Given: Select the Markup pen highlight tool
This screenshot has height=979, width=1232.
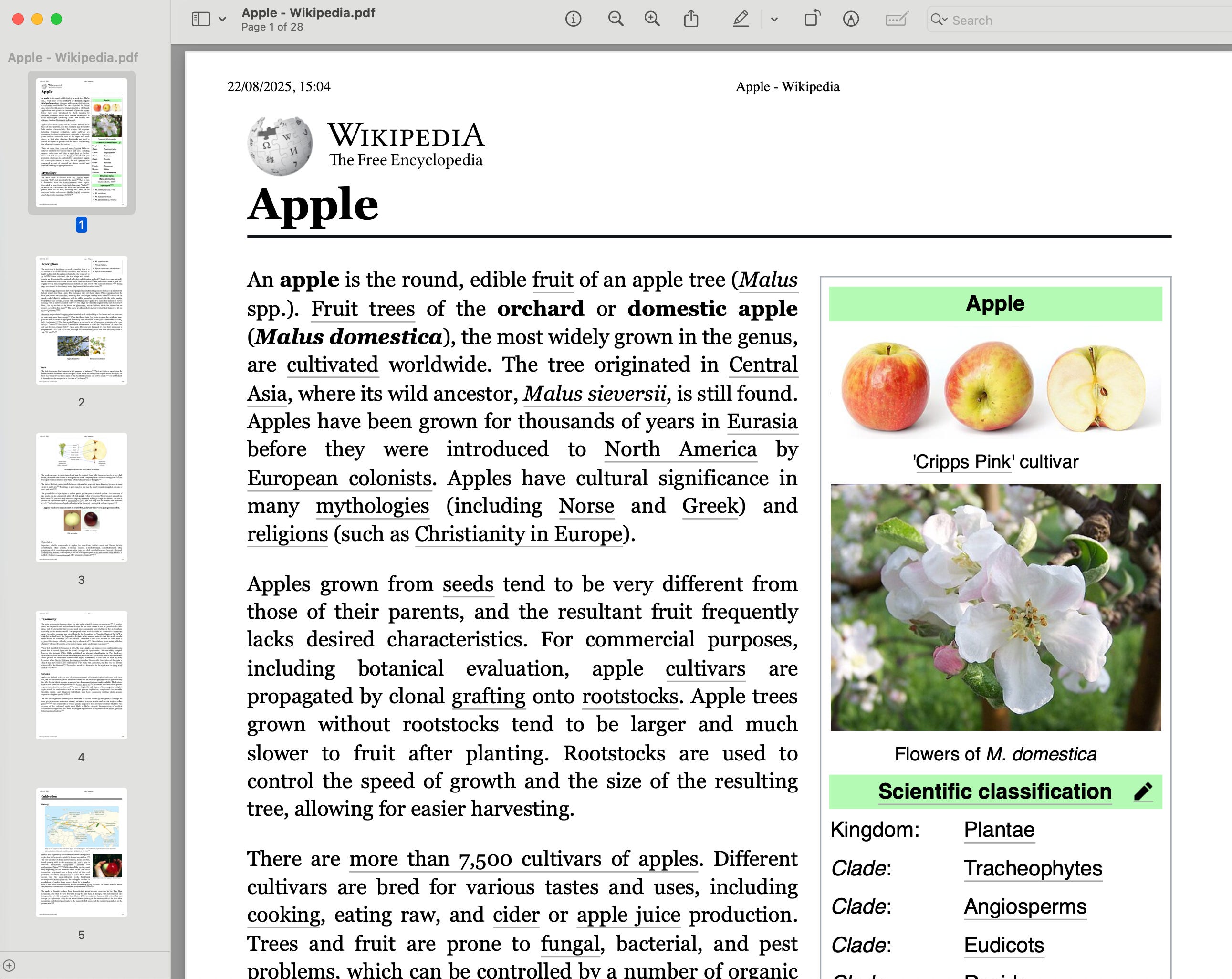Looking at the screenshot, I should tap(741, 20).
